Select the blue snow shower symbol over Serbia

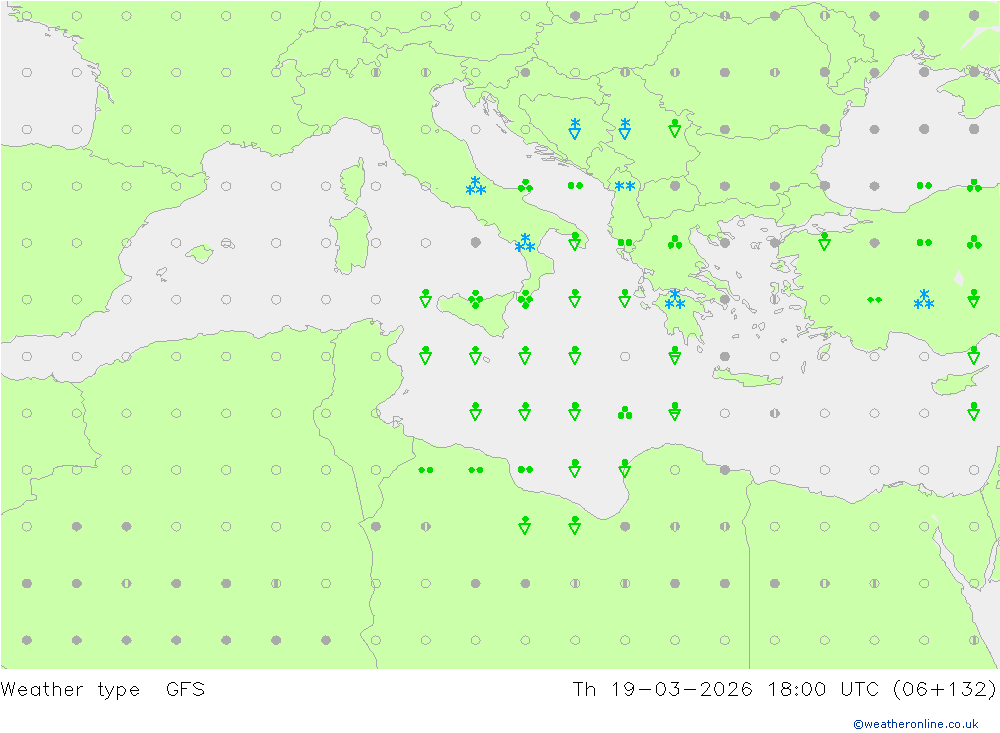[625, 128]
